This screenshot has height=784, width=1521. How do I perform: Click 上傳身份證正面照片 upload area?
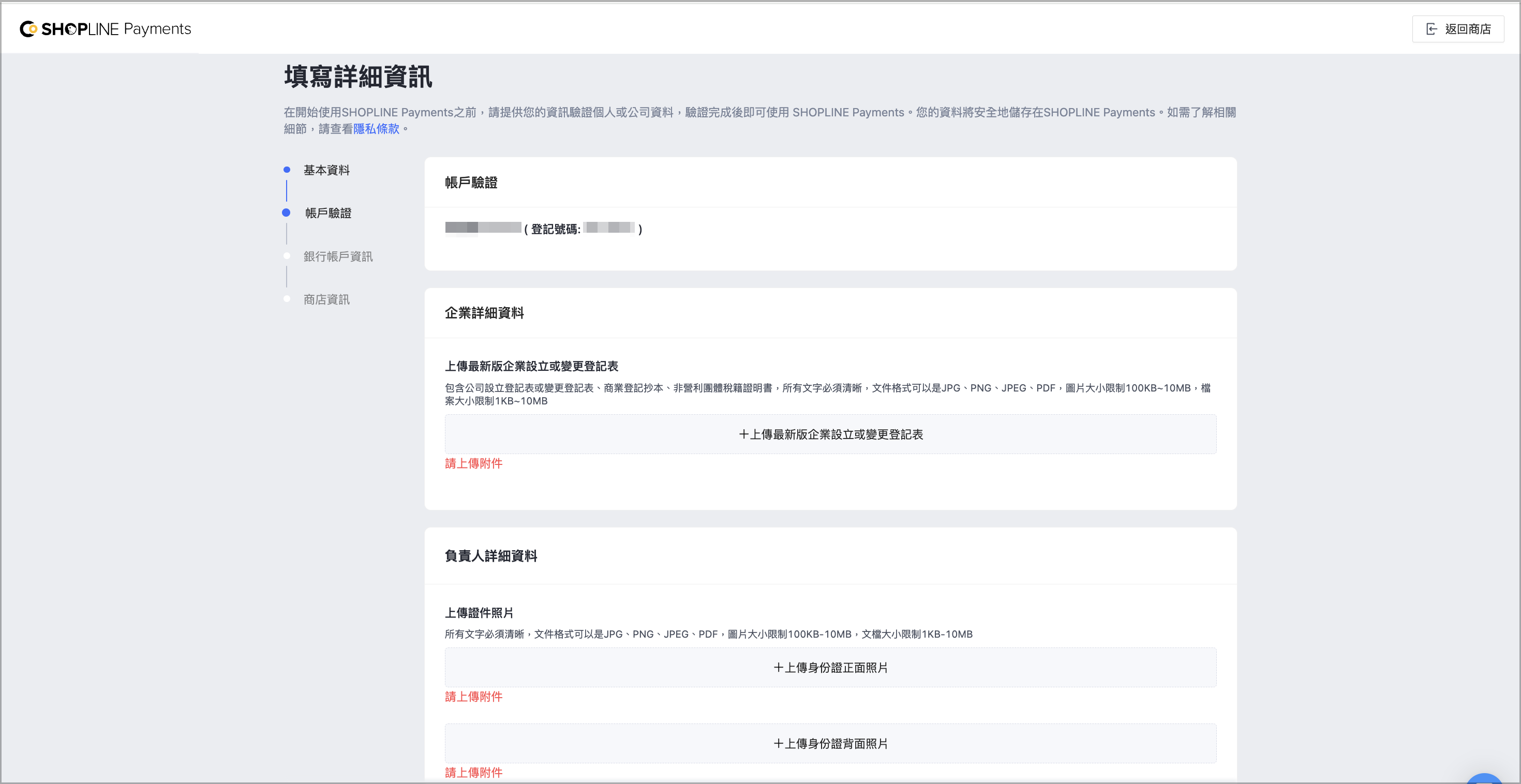[x=830, y=667]
